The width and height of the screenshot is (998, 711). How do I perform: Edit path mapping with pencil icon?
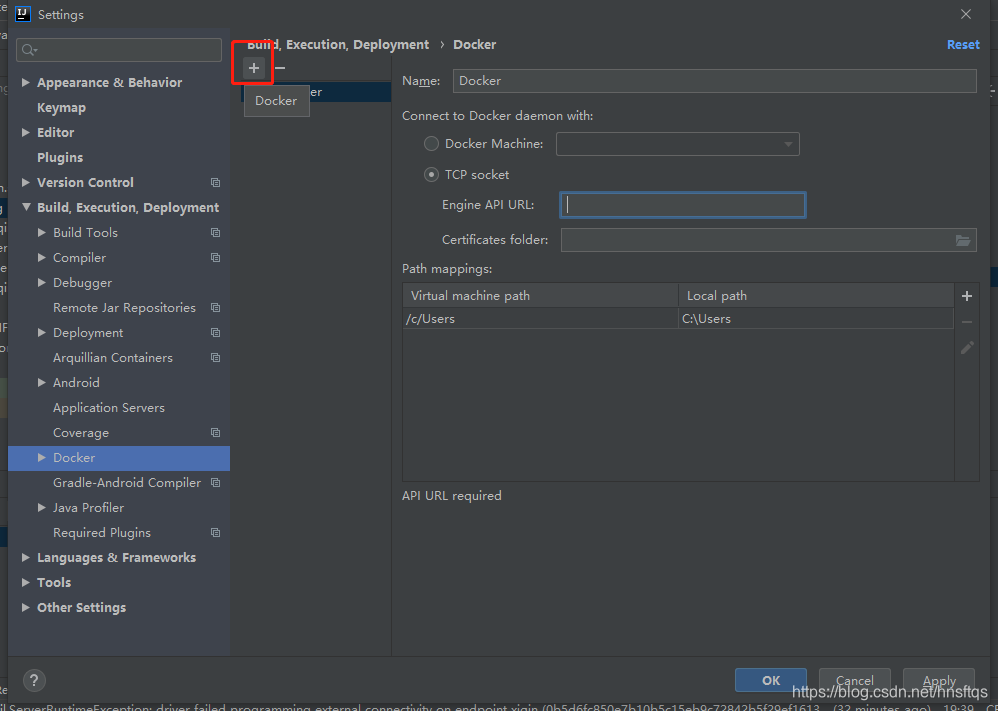tap(967, 348)
